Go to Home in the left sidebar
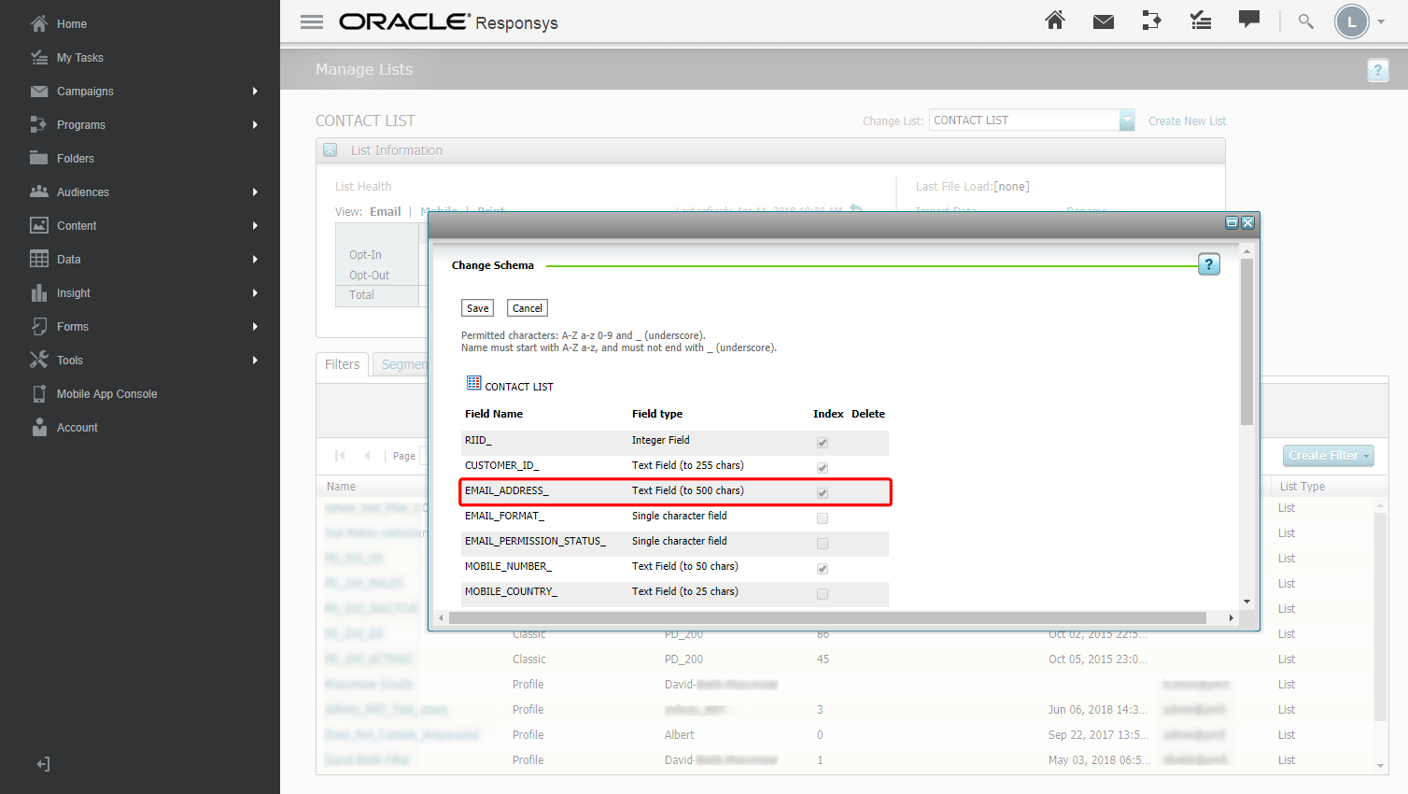 coord(71,24)
